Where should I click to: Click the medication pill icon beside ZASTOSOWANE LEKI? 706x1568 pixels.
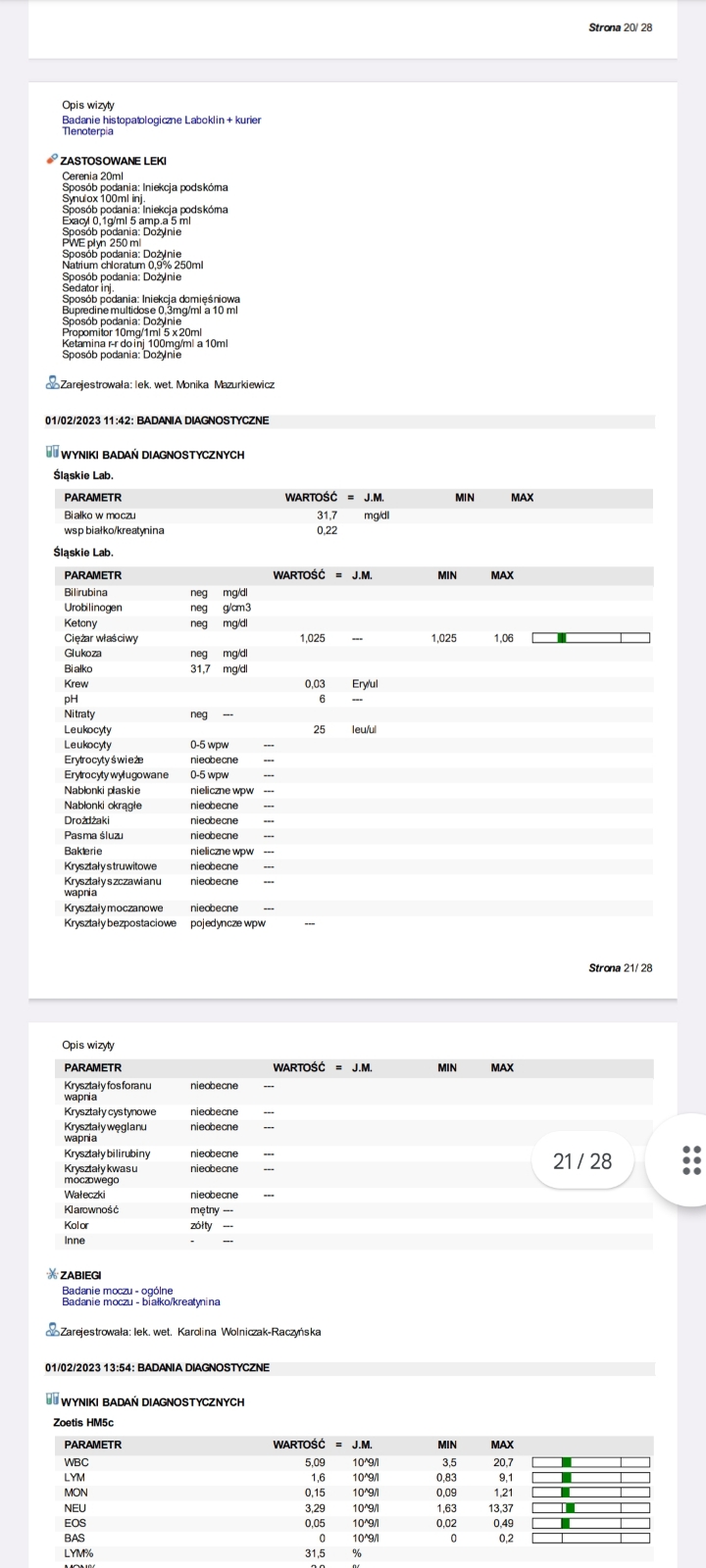coord(51,160)
